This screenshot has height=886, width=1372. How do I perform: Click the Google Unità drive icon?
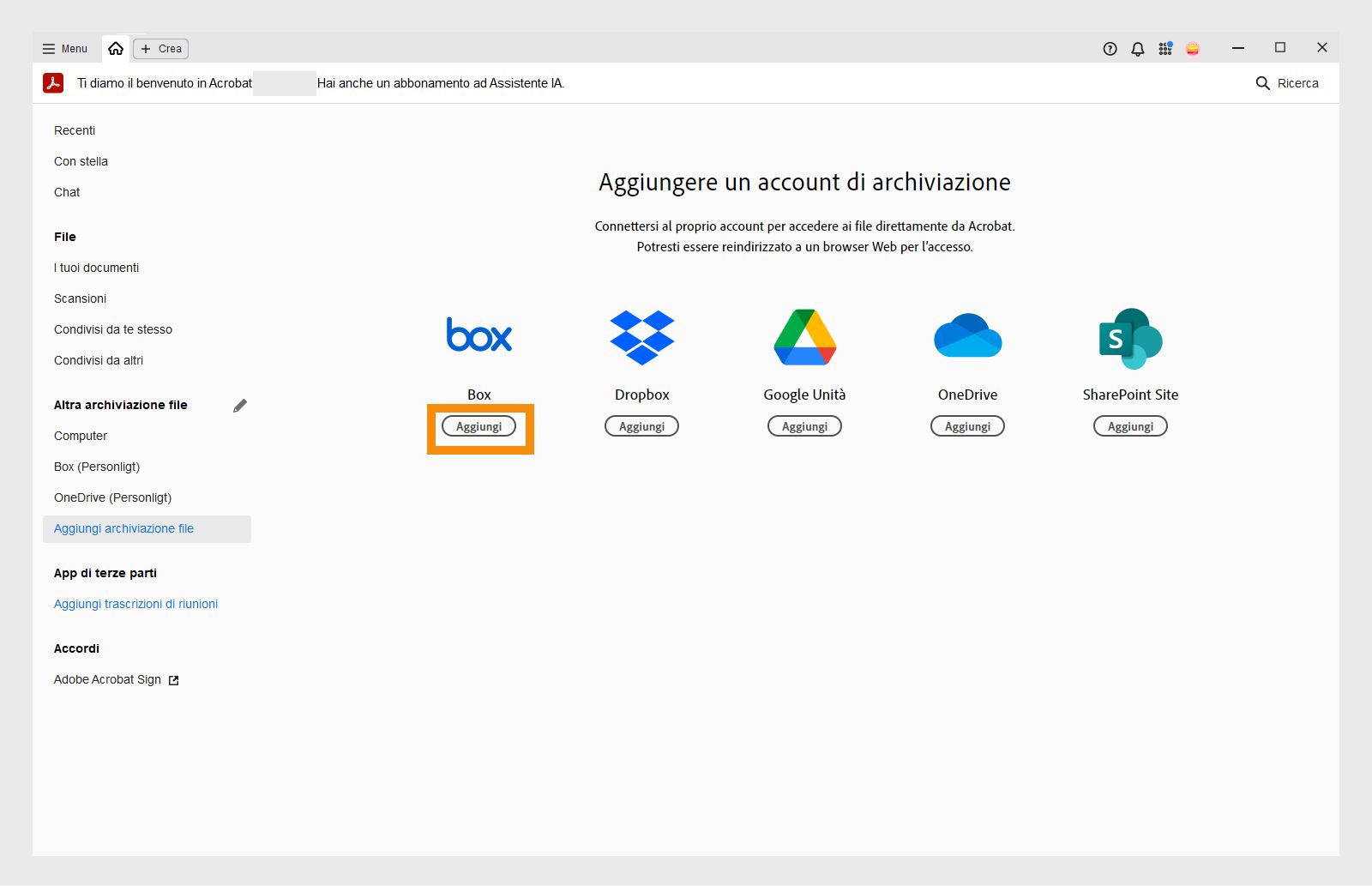click(803, 336)
